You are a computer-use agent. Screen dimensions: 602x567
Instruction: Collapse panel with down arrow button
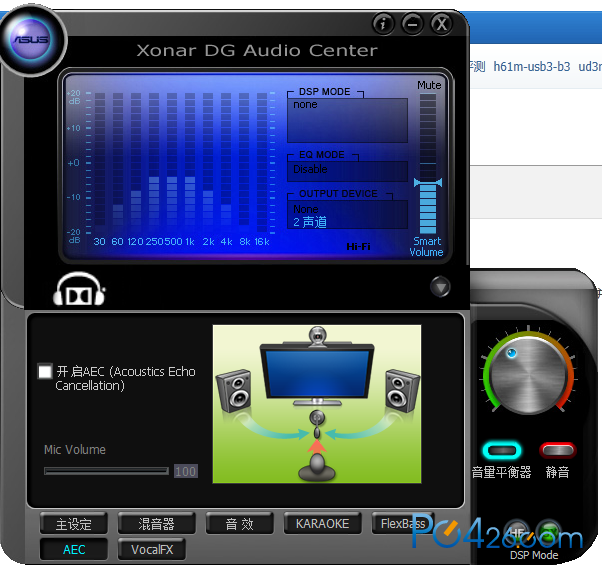pos(440,287)
